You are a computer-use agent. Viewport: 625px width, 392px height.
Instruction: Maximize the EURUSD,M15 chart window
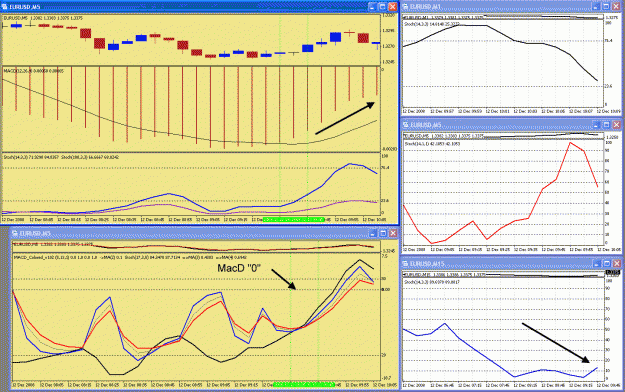606,264
